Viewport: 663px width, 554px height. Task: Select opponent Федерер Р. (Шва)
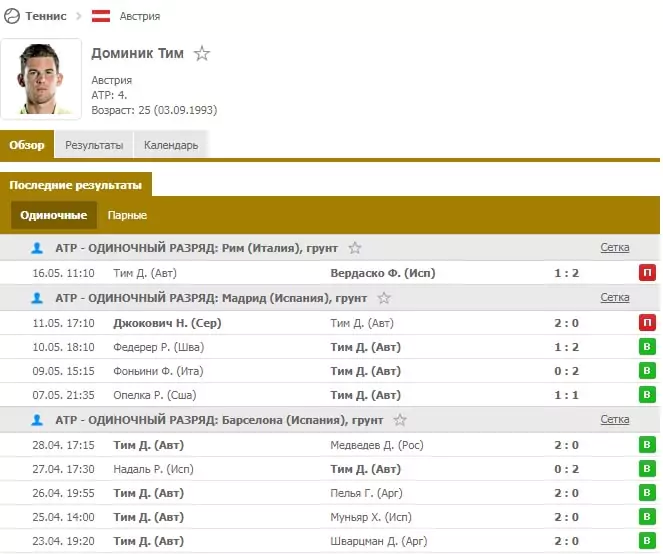159,347
